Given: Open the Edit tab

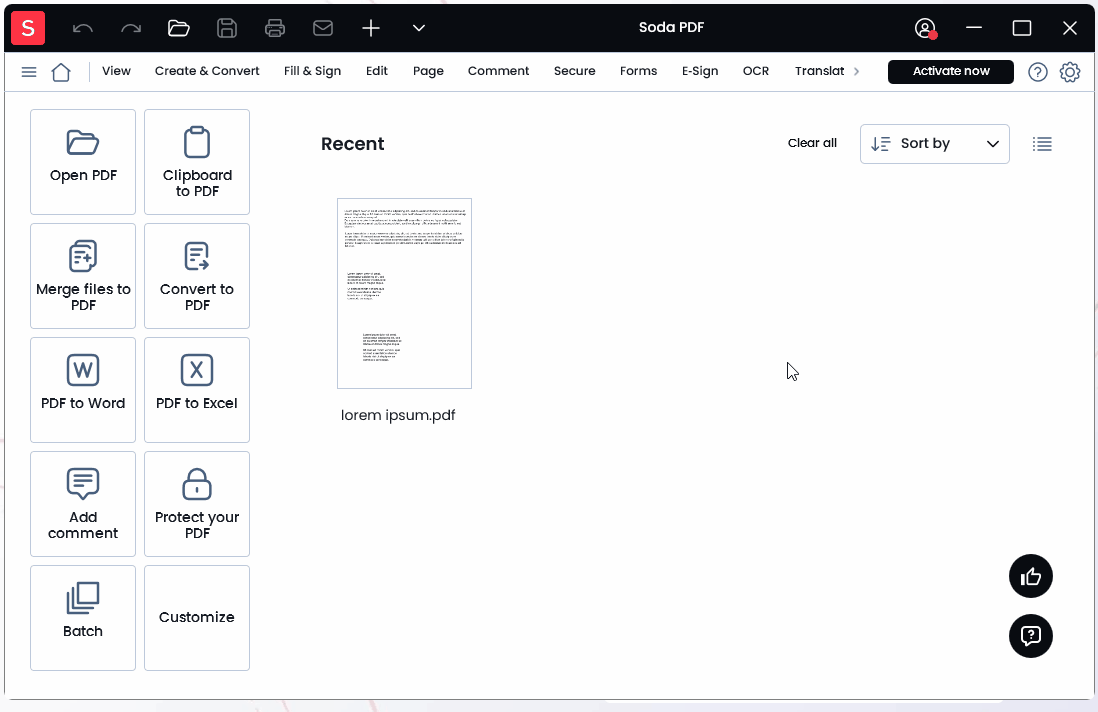Looking at the screenshot, I should click(x=377, y=71).
